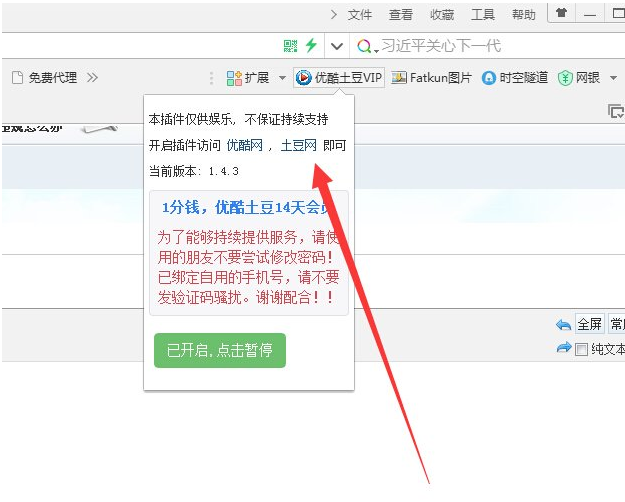Click the green 已开启,点击暂停 button
The height and width of the screenshot is (502, 625).
220,350
